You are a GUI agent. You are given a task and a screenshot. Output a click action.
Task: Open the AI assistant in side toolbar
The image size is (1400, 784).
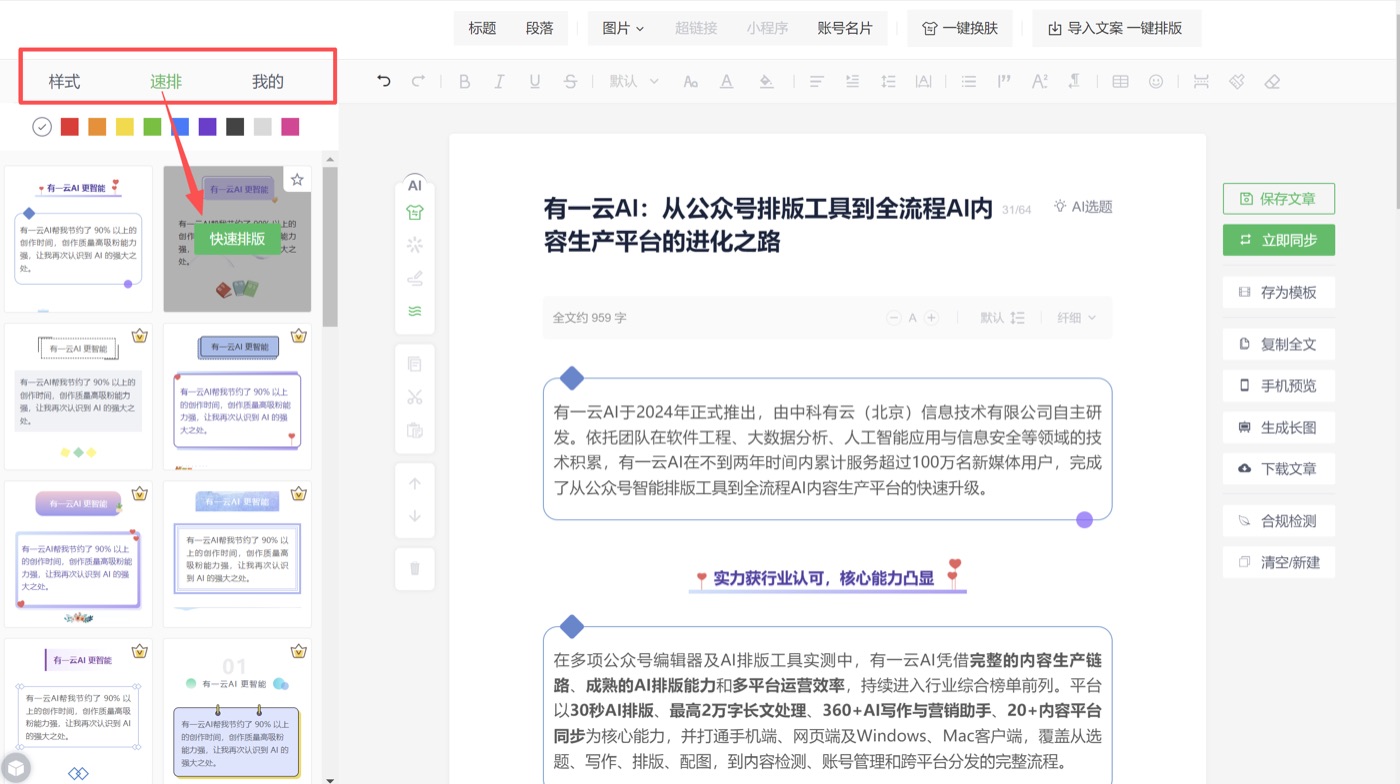pyautogui.click(x=415, y=185)
